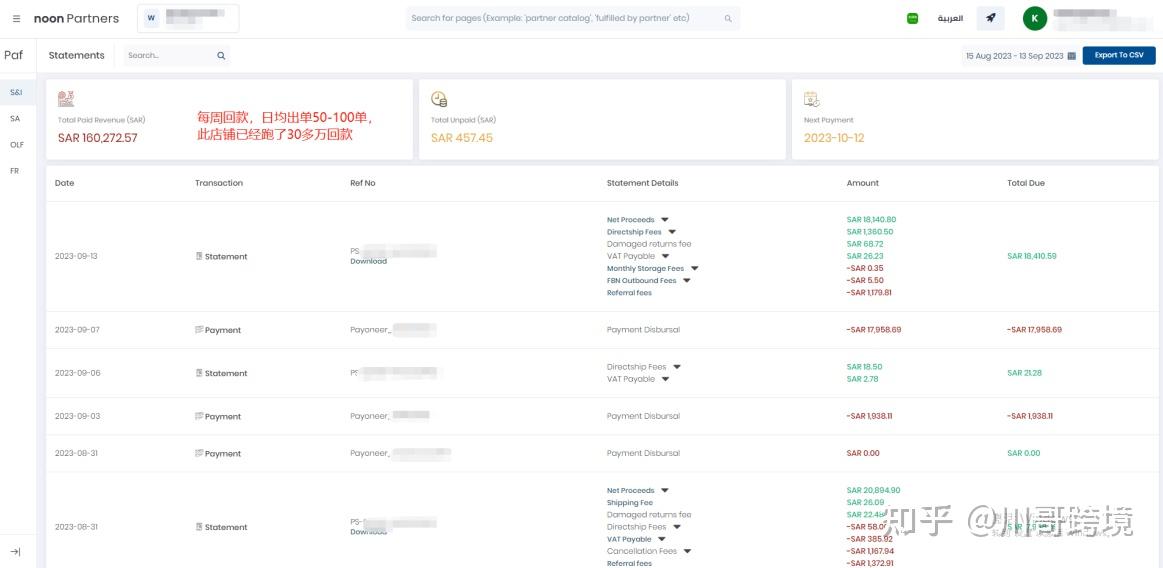The width and height of the screenshot is (1163, 568).
Task: Select the S&I sidebar tab
Action: [16, 93]
